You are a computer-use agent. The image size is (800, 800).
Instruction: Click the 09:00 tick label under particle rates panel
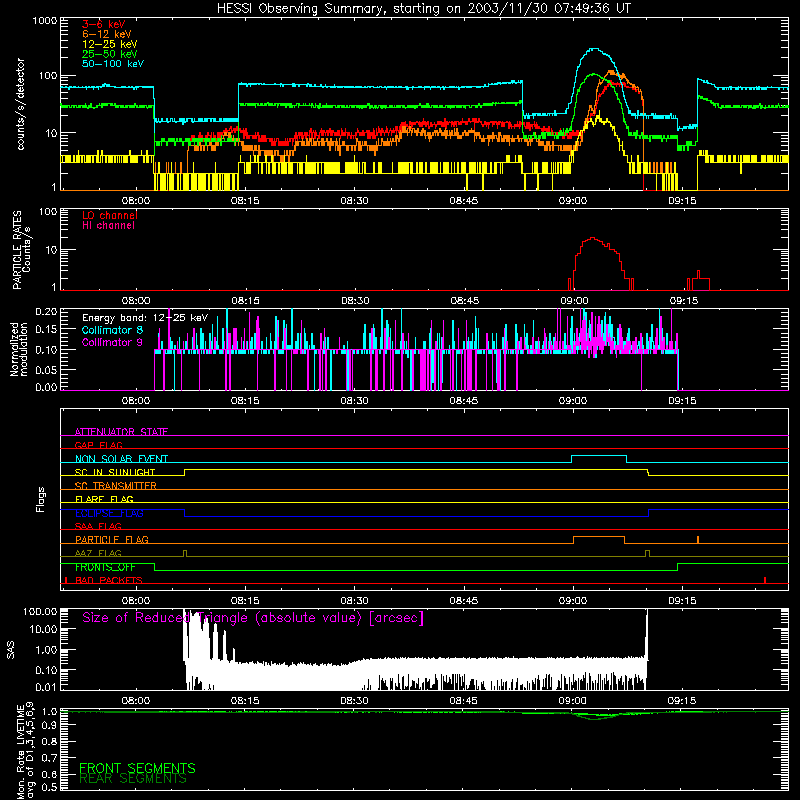point(574,301)
